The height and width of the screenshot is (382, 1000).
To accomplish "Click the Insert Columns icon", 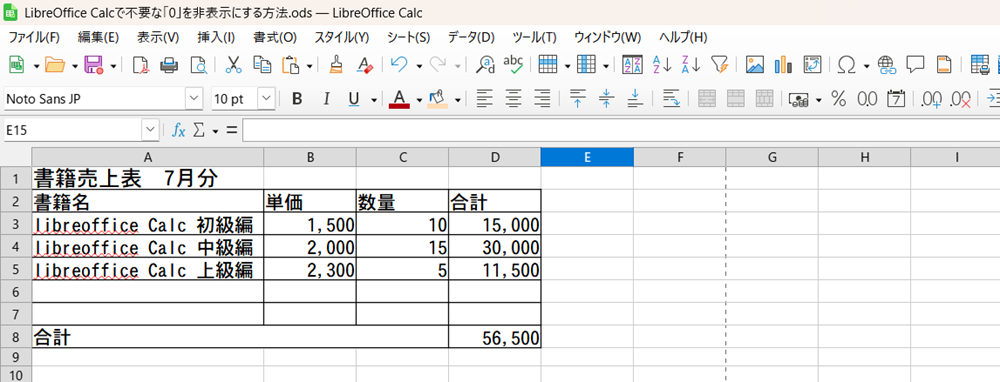I will 586,64.
